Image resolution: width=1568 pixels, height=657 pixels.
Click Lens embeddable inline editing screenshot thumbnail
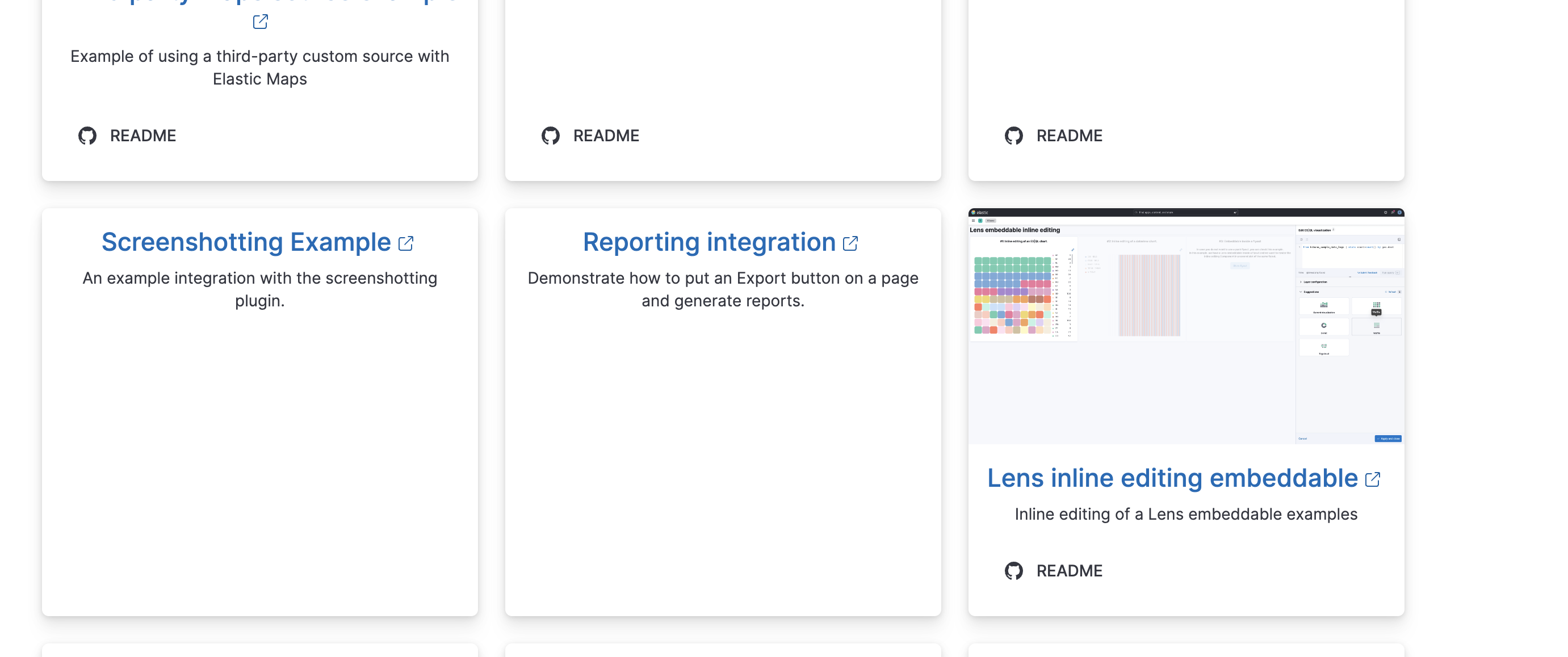pos(1186,326)
